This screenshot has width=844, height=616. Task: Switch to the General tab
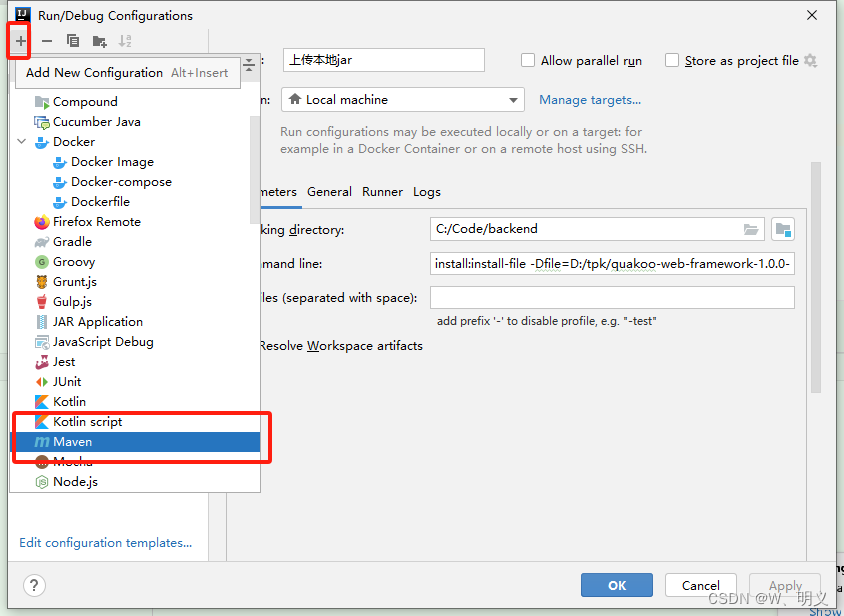[x=329, y=192]
